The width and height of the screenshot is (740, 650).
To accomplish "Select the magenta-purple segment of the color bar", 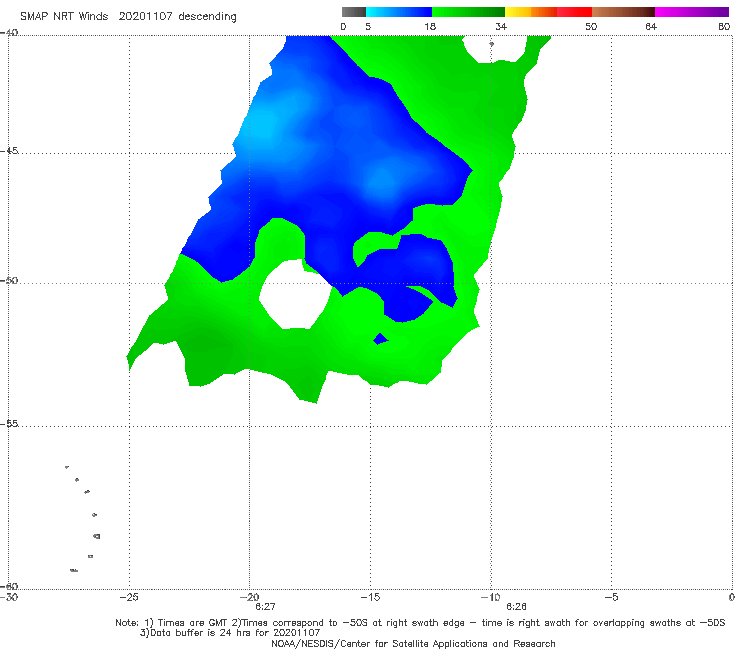I will tap(692, 12).
